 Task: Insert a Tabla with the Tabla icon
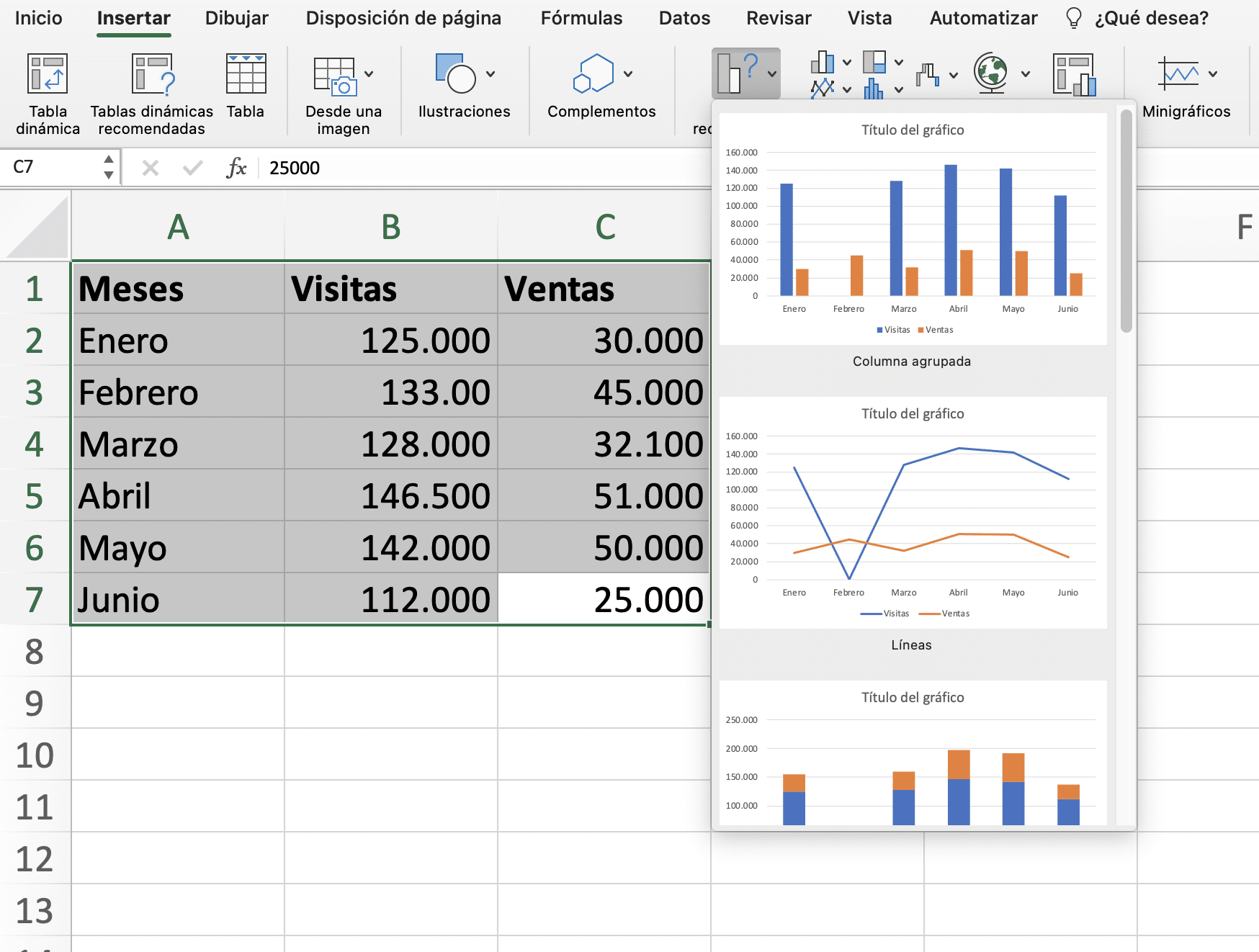coord(245,86)
